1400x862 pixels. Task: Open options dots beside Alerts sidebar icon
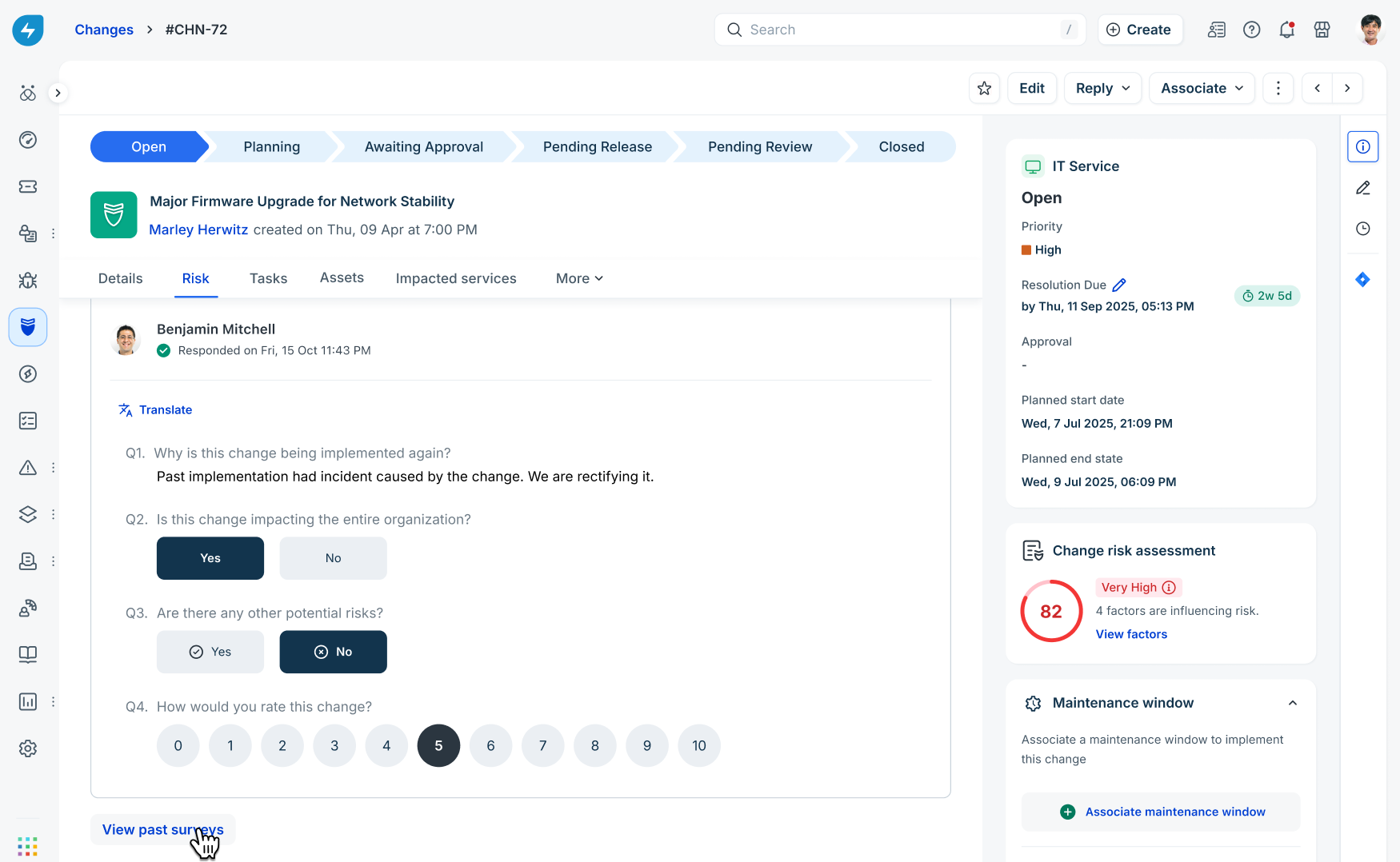click(54, 468)
